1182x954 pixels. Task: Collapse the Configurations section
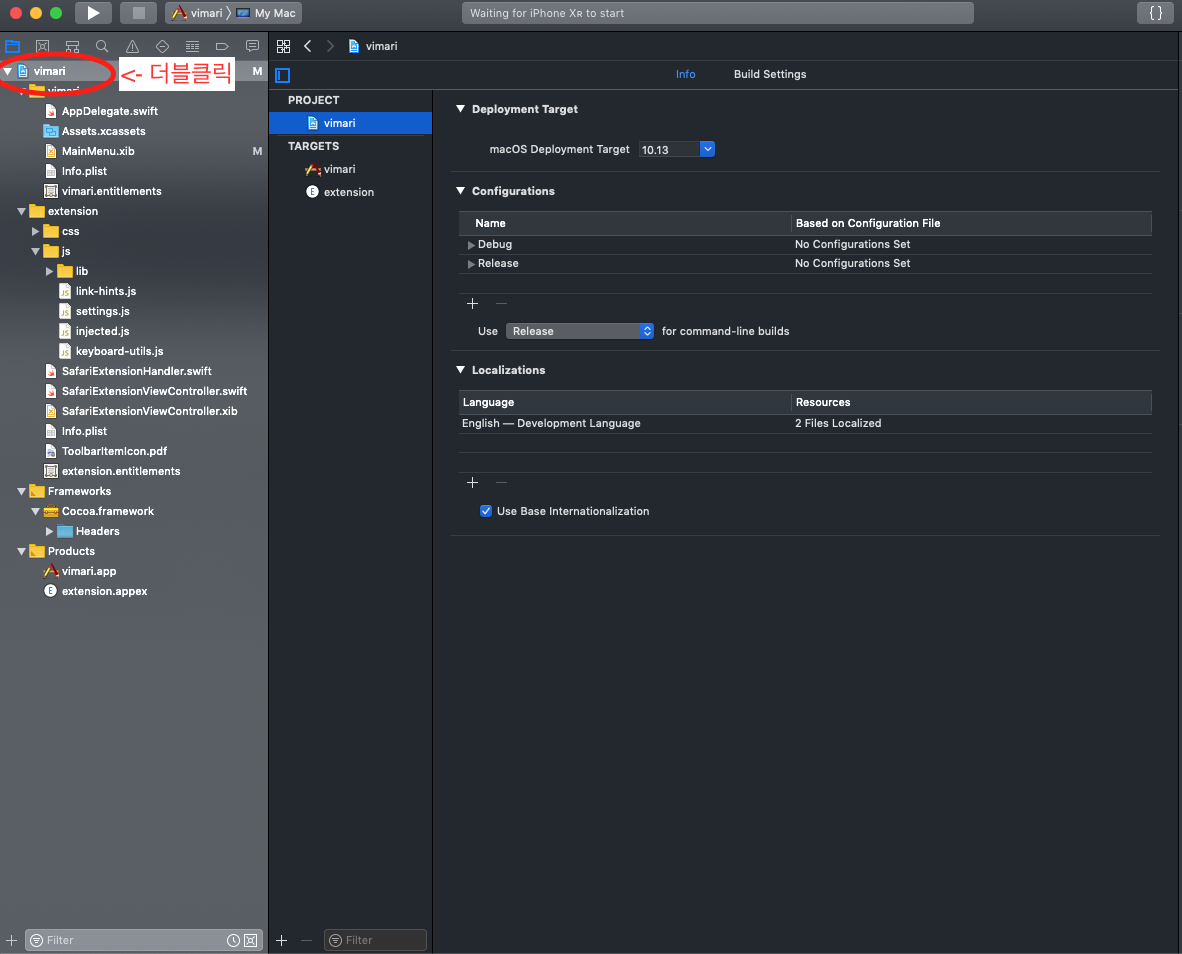click(x=461, y=191)
